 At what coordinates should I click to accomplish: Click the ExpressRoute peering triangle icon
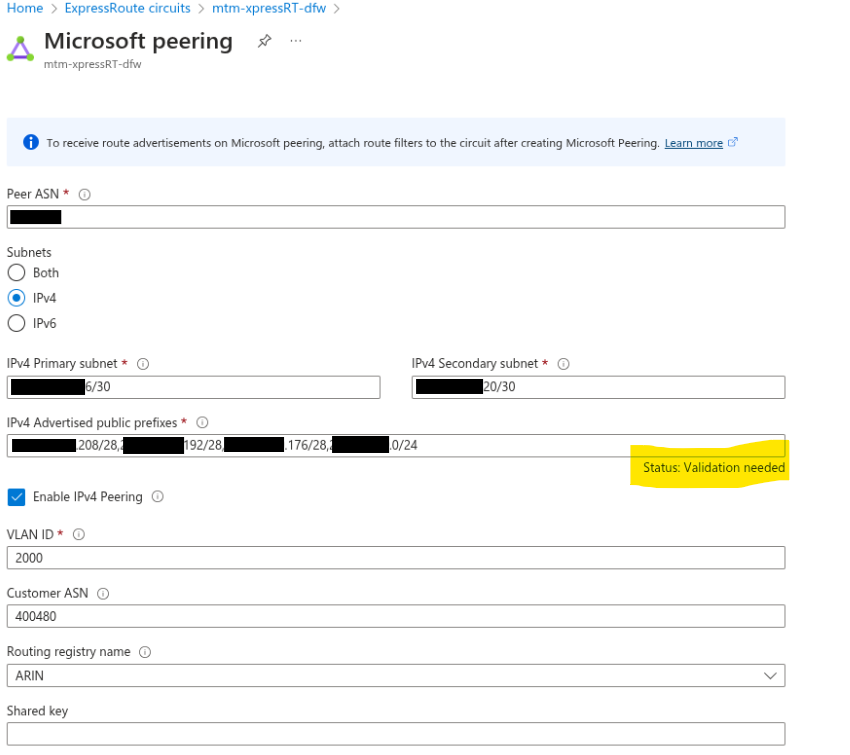pyautogui.click(x=20, y=49)
